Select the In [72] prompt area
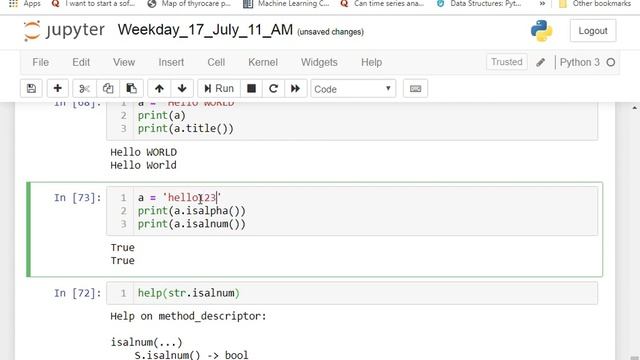The height and width of the screenshot is (360, 640). [x=77, y=293]
